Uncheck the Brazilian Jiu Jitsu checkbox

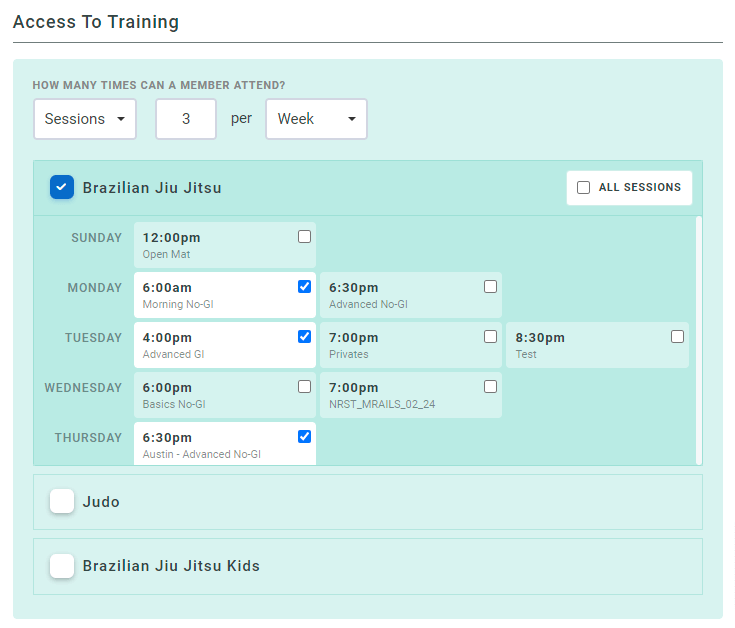62,187
